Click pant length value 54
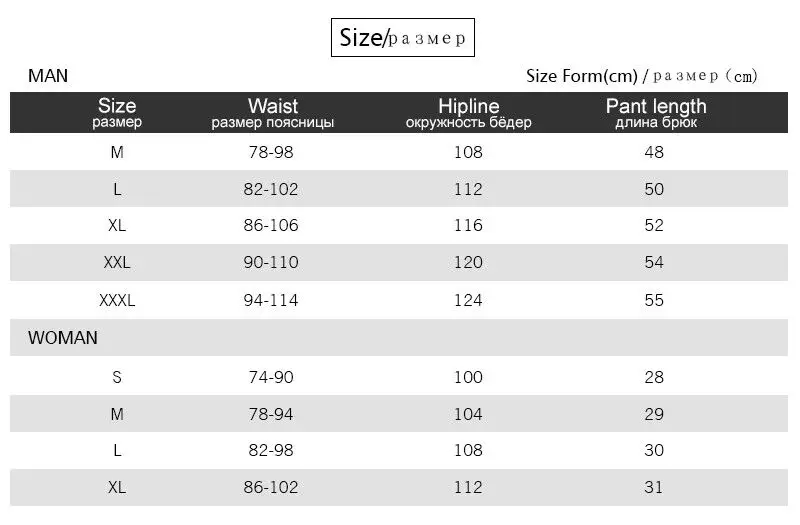This screenshot has width=800, height=525. click(654, 262)
